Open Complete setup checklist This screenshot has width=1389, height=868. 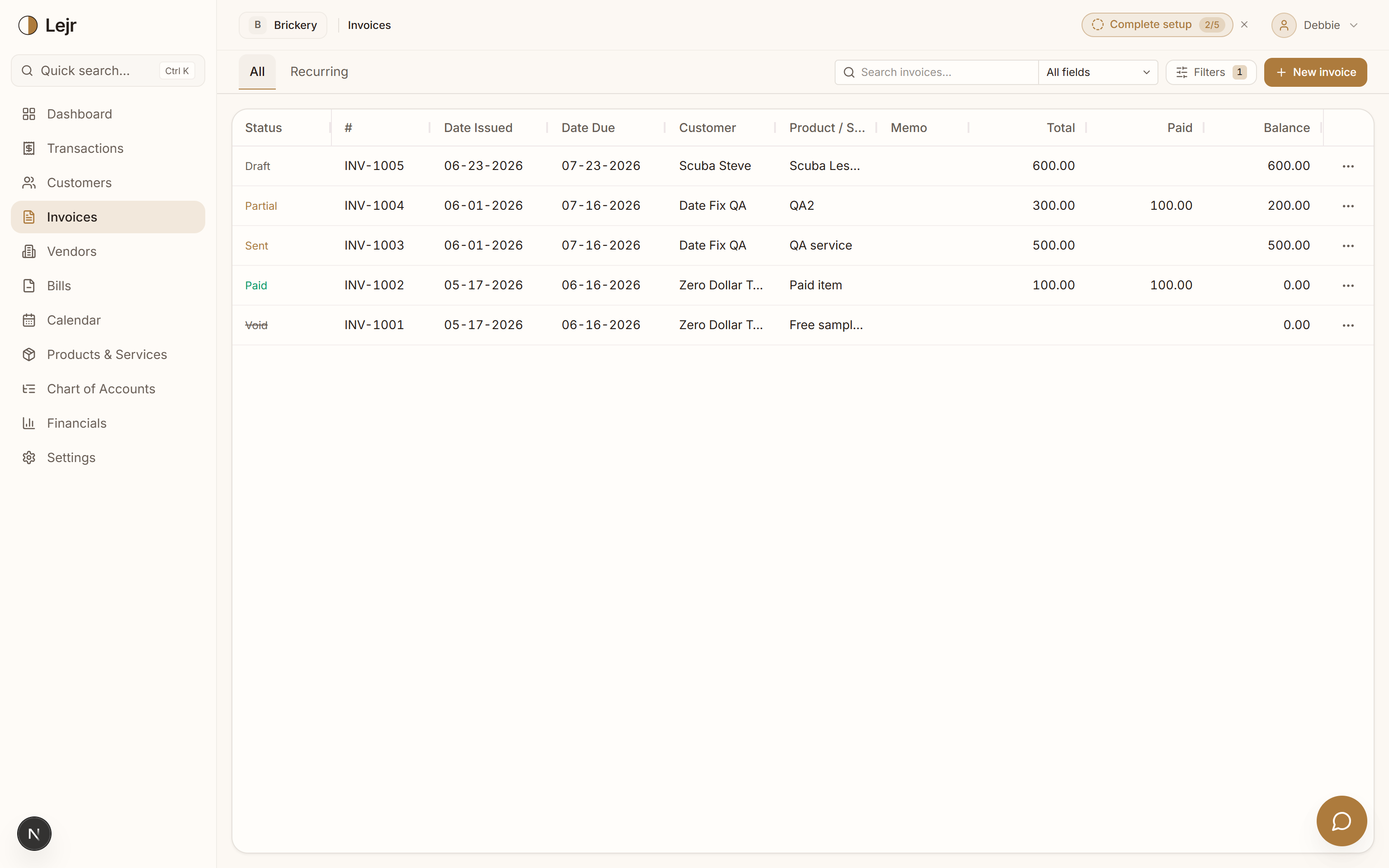[1157, 25]
